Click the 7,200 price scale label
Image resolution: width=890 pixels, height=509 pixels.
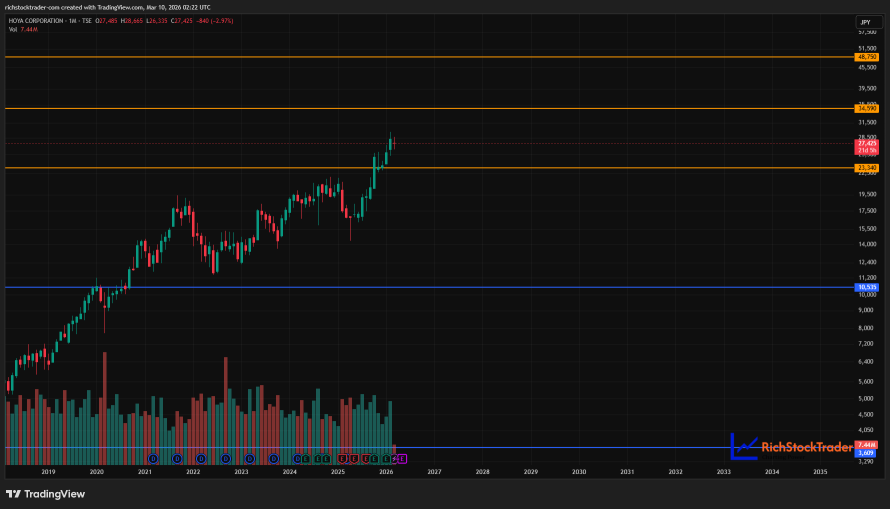[x=866, y=344]
